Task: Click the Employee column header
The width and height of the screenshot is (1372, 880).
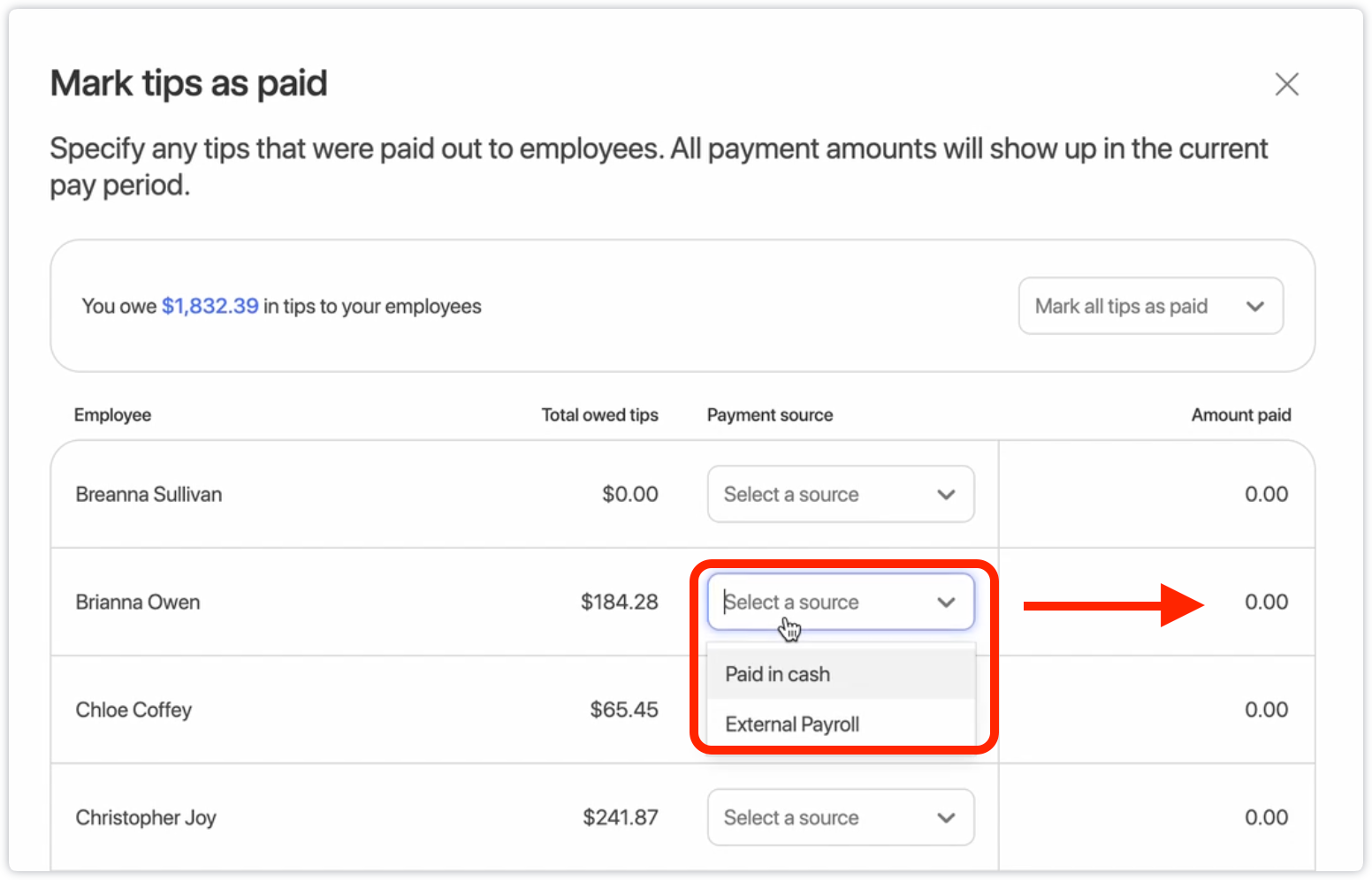Action: click(x=112, y=415)
